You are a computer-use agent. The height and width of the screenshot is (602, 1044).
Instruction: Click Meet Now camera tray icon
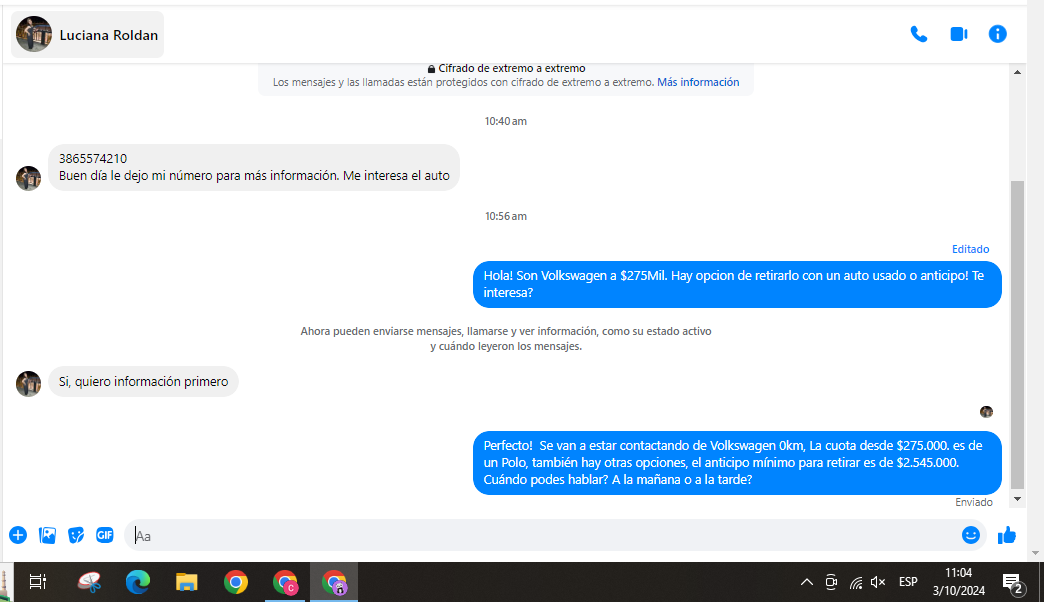[831, 582]
